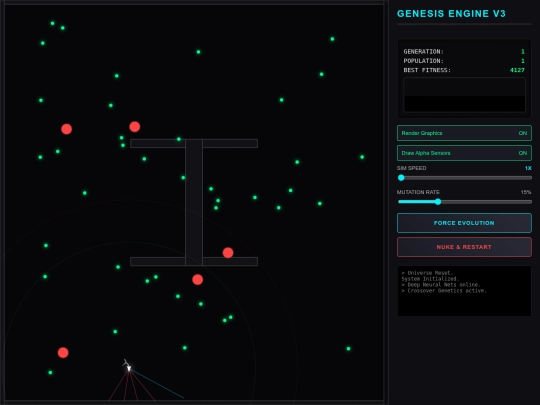This screenshot has width=540, height=405.
Task: Click the Sim Speed '1X' value
Action: click(x=528, y=168)
